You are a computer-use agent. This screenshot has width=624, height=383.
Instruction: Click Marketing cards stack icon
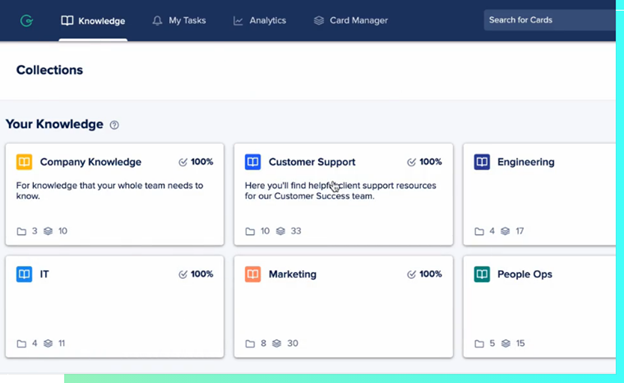coord(277,343)
